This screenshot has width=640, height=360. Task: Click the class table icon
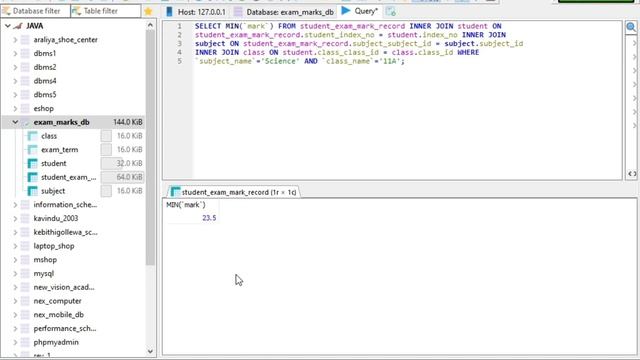tap(32, 136)
